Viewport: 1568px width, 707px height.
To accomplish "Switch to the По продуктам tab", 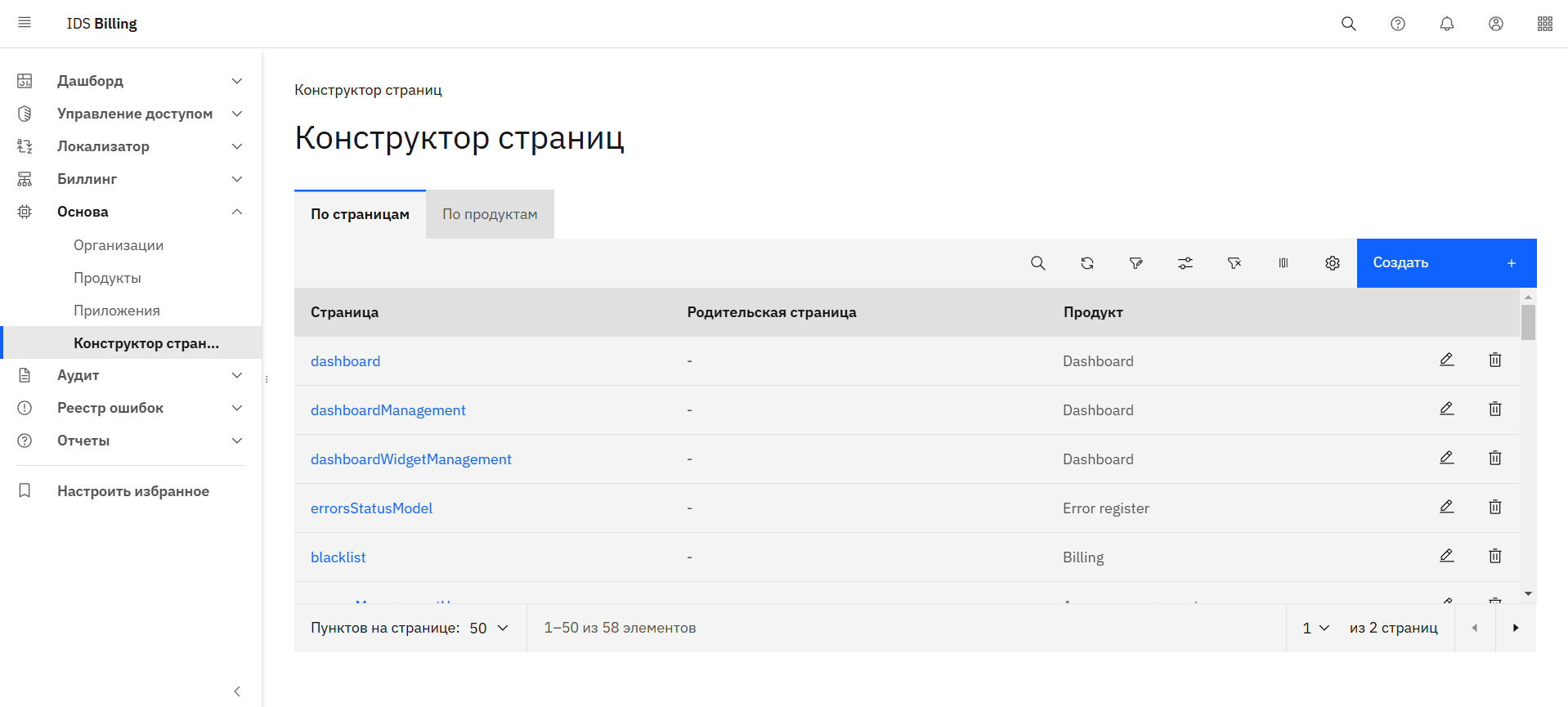I will click(490, 214).
